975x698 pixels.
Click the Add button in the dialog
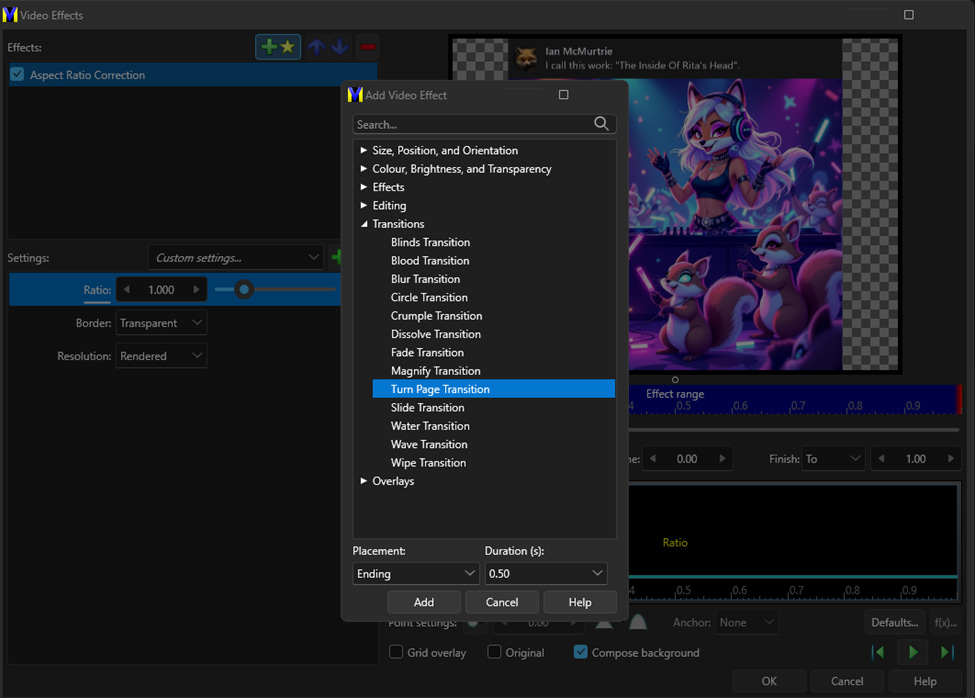point(424,602)
